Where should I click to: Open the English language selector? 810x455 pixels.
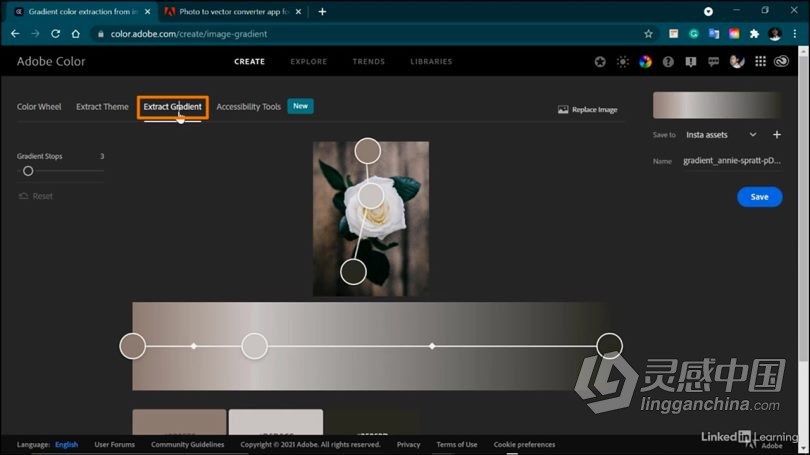[66, 445]
